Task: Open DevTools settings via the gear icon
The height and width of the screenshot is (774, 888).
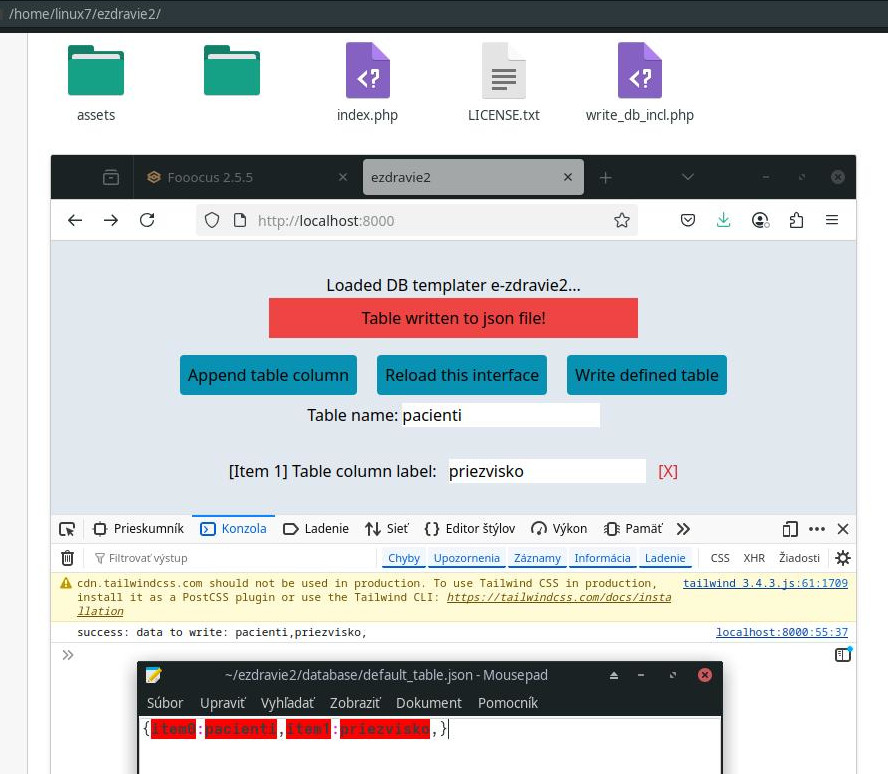Action: click(x=843, y=558)
